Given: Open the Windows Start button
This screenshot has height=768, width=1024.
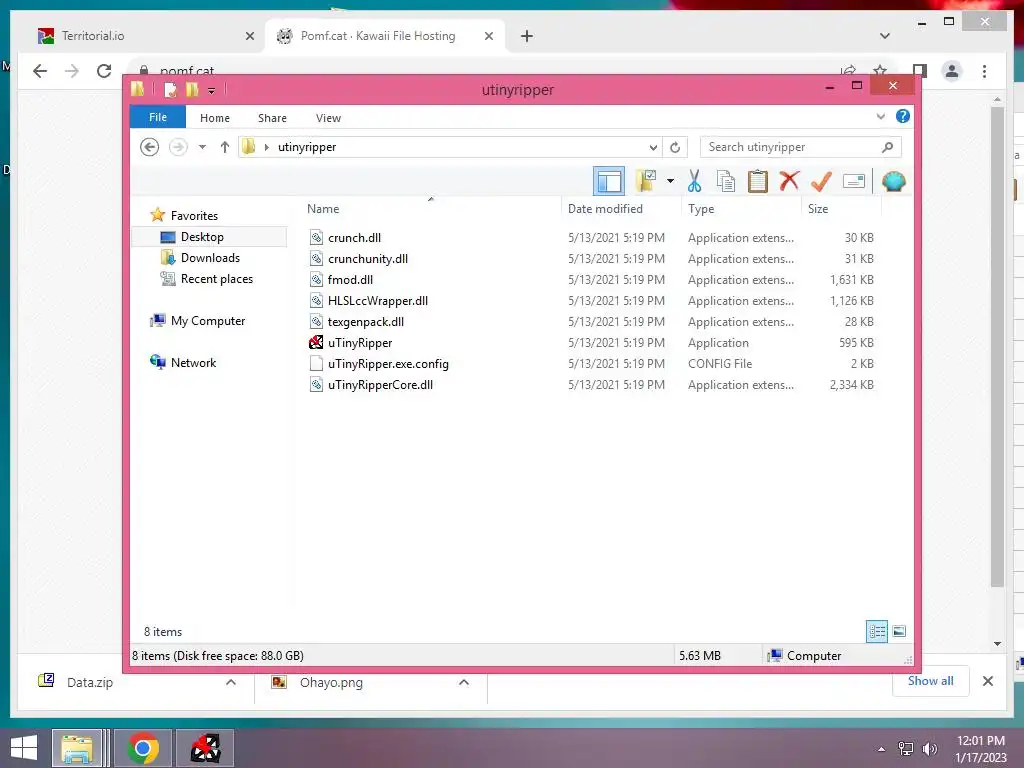Looking at the screenshot, I should pyautogui.click(x=24, y=748).
